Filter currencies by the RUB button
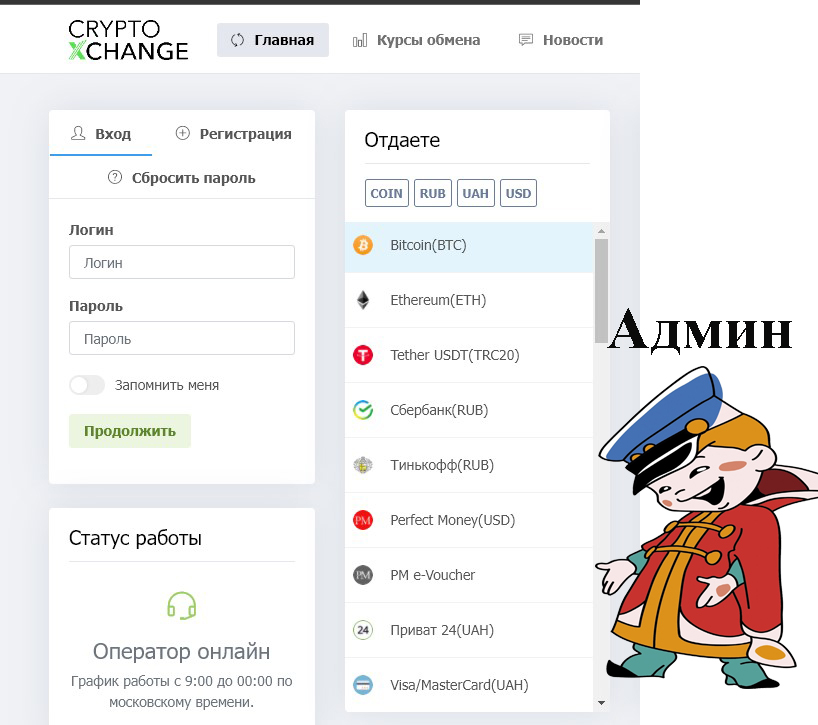 [432, 193]
